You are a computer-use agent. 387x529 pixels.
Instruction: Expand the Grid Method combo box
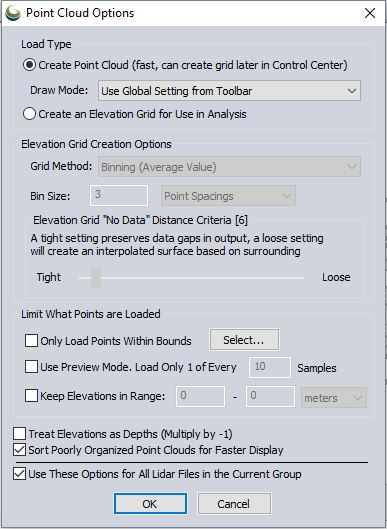click(x=229, y=167)
